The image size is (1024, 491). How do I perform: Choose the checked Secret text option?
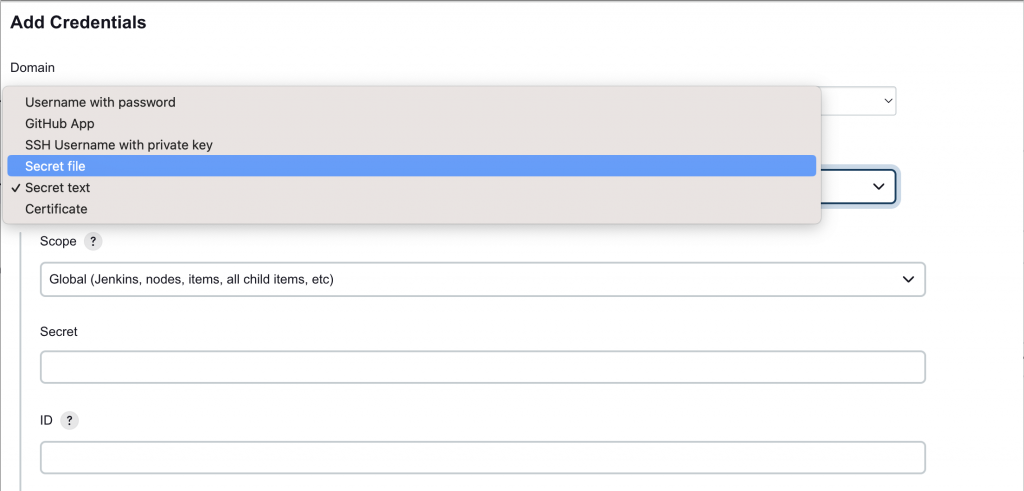coord(58,187)
